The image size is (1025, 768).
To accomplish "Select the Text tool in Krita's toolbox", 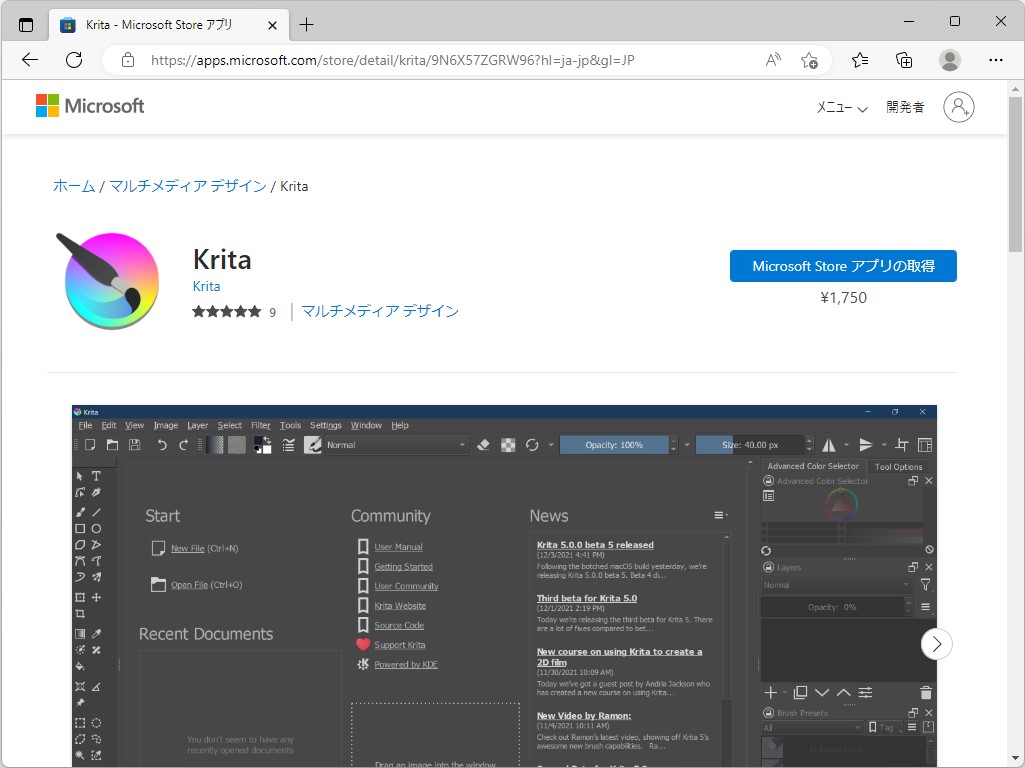I will click(96, 476).
